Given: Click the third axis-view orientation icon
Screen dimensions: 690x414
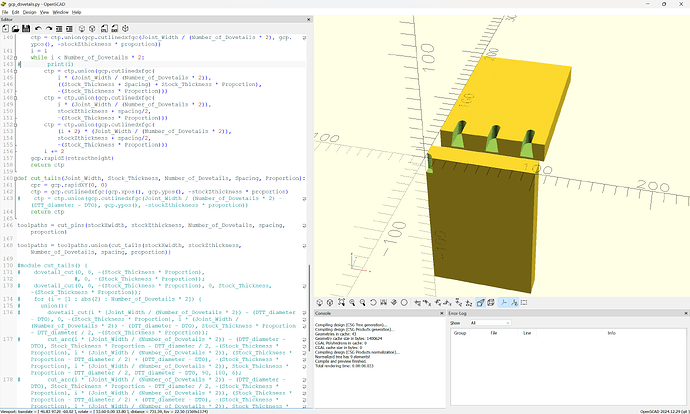Looking at the screenshot, I should (x=438, y=303).
